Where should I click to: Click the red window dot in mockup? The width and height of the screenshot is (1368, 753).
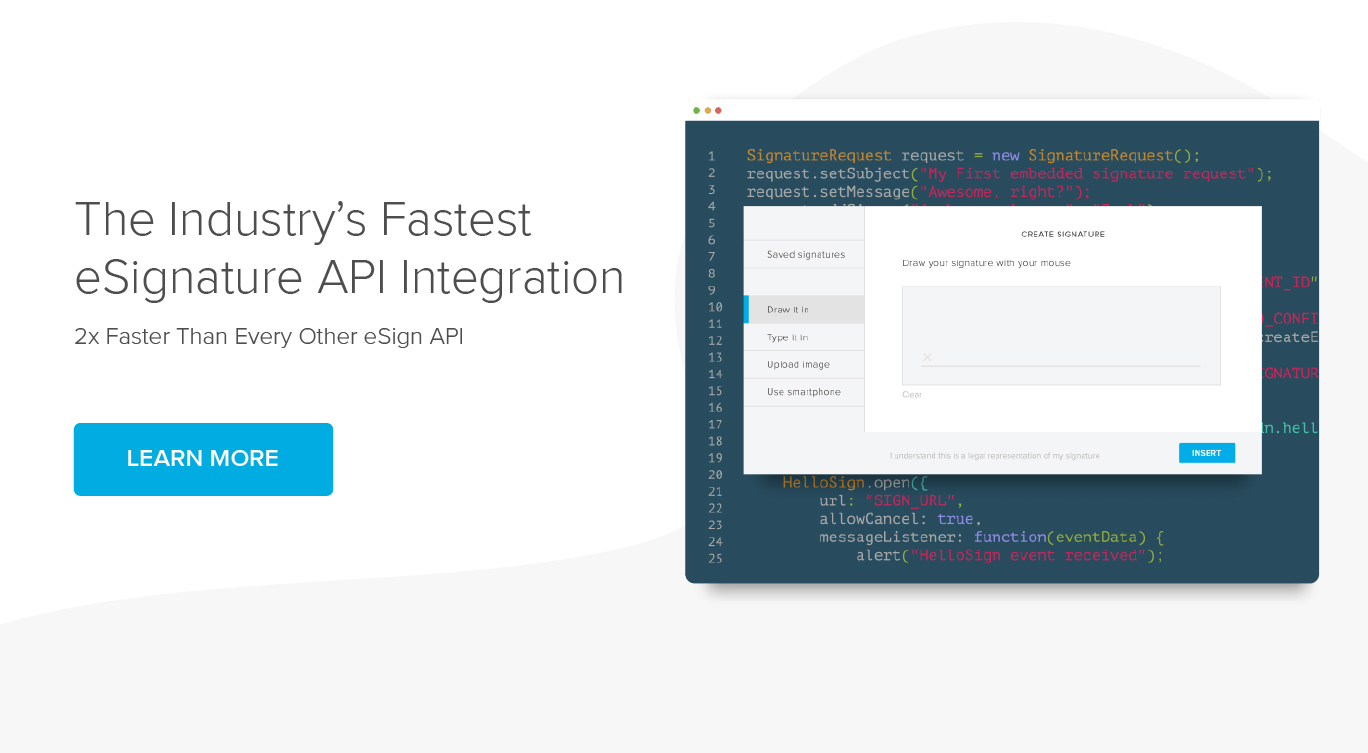[718, 110]
